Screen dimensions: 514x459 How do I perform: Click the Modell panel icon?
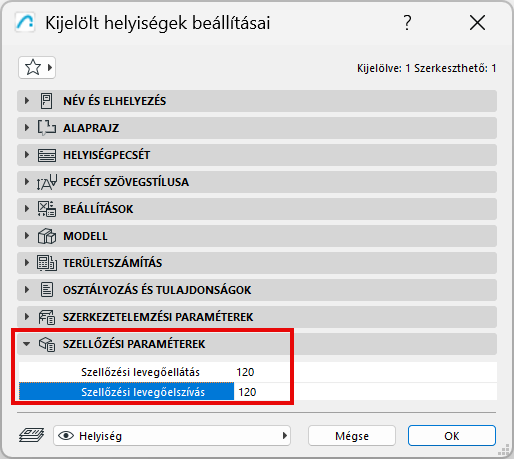pos(47,236)
